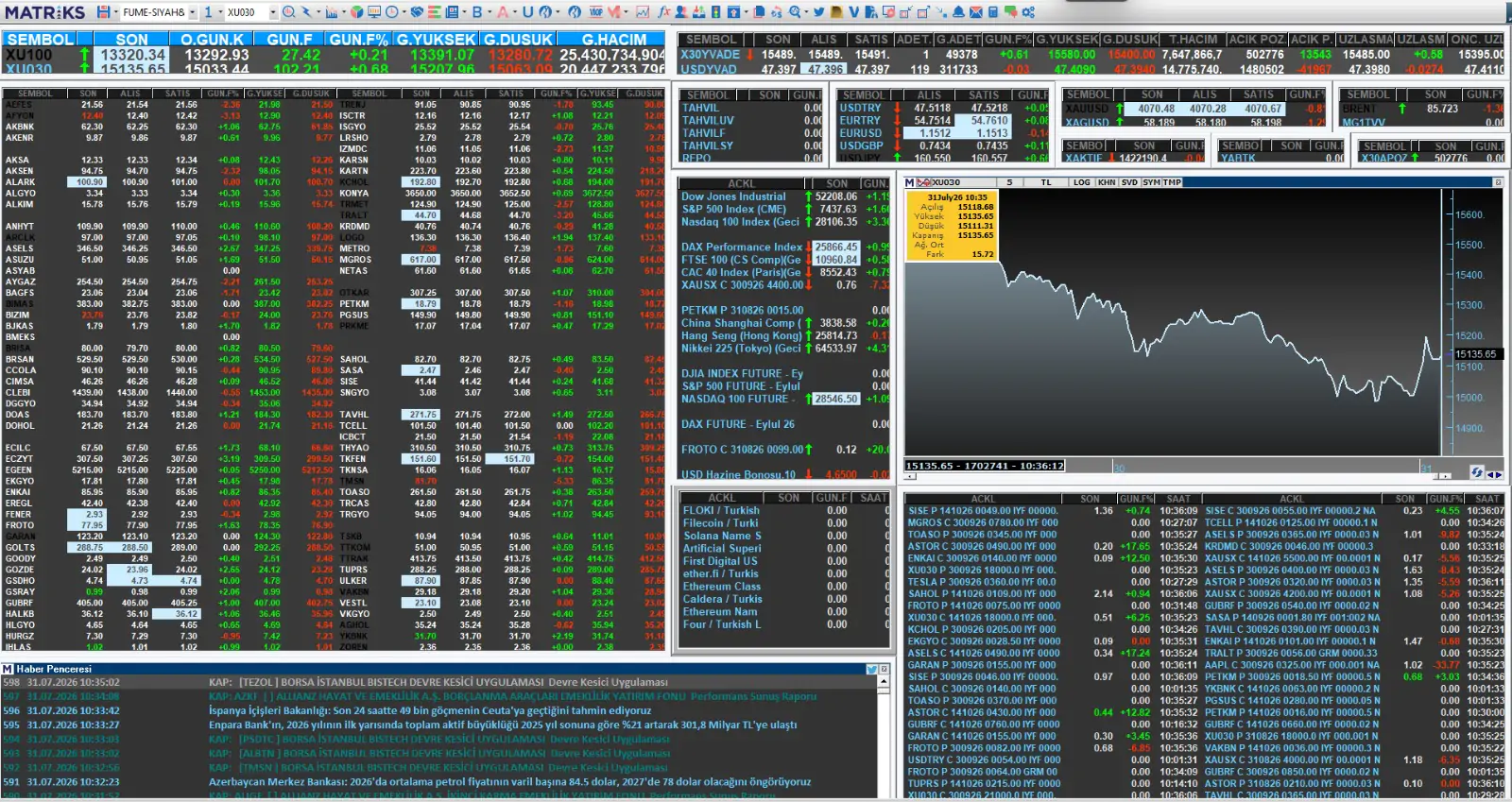The width and height of the screenshot is (1512, 802).
Task: Click the green chat bubbles toolbar icon
Action: pos(1011,12)
